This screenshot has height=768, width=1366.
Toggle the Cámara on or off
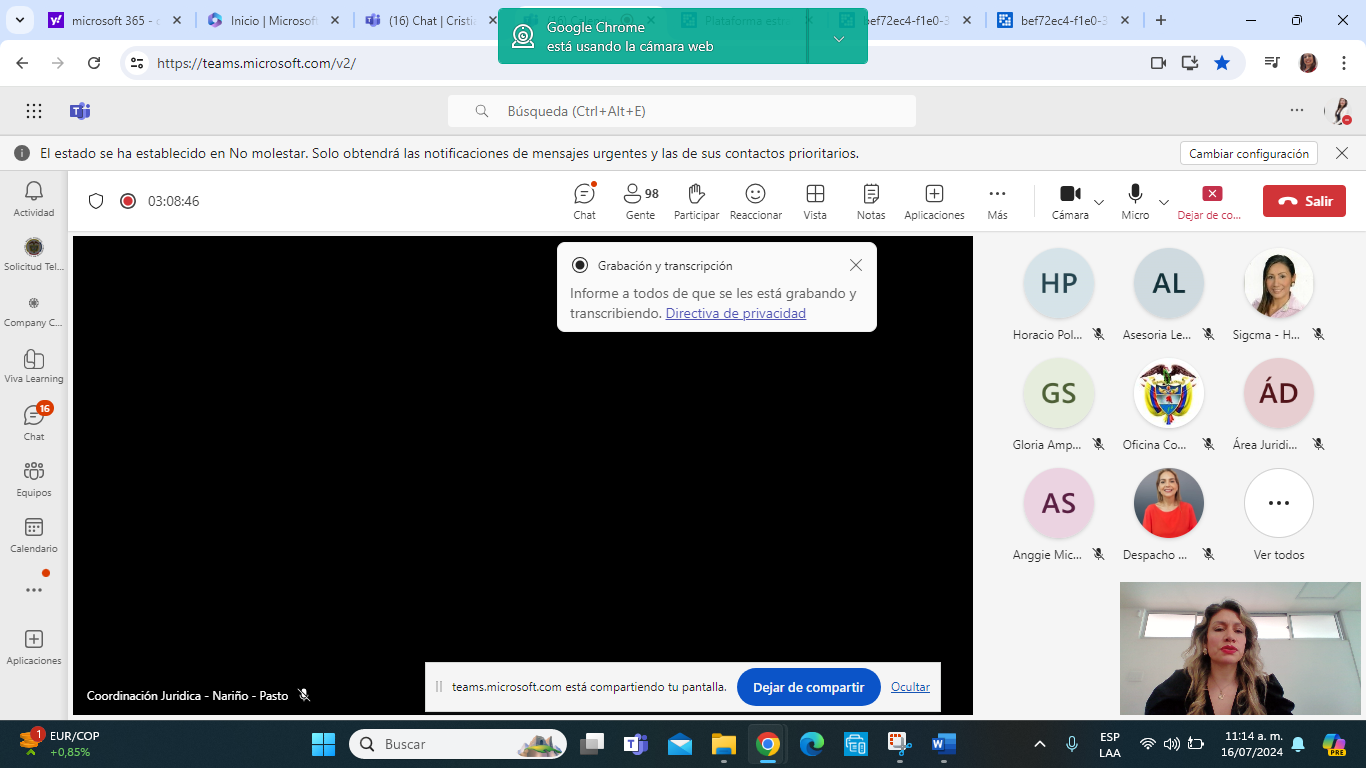1070,201
